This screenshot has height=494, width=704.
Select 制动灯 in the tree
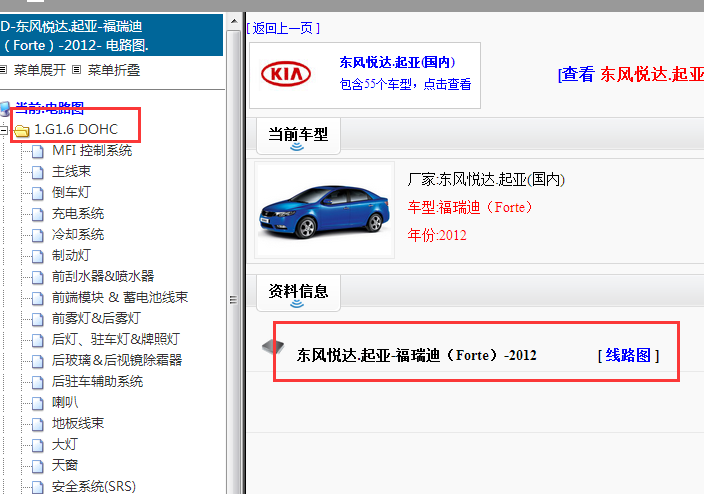tap(71, 256)
